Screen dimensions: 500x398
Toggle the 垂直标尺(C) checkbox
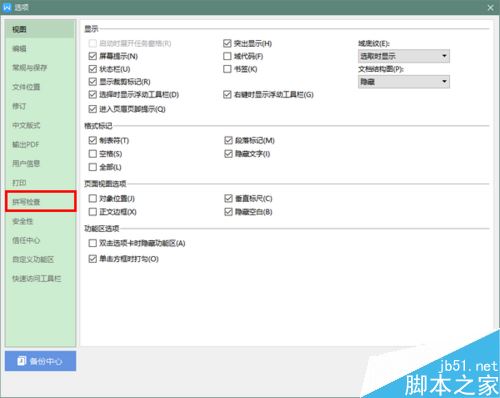click(x=228, y=198)
